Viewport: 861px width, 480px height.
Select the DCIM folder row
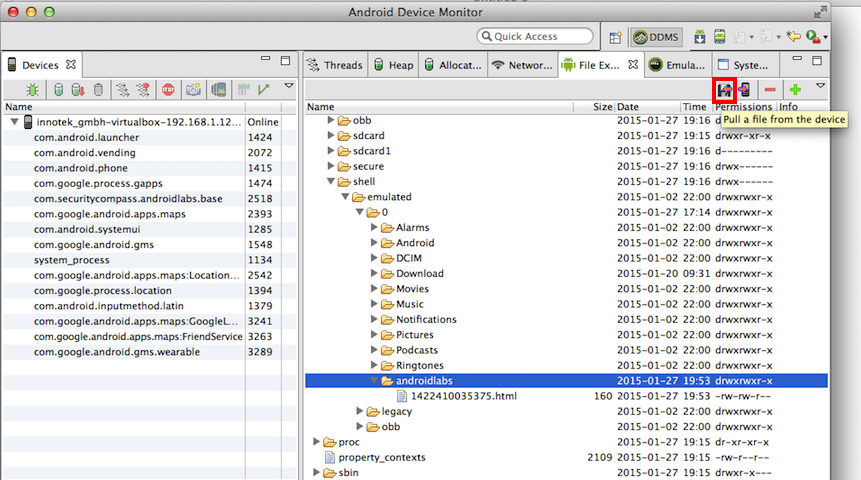[x=566, y=258]
